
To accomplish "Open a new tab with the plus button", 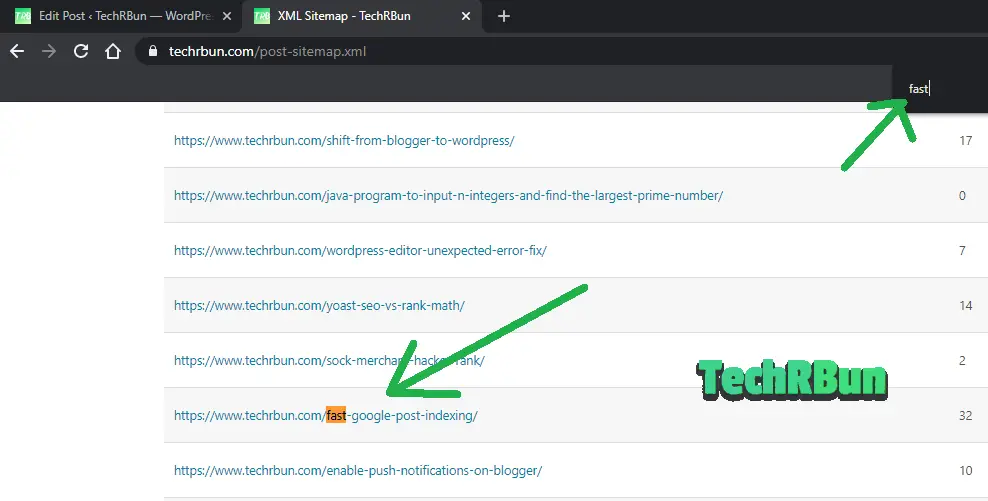I will tap(503, 16).
